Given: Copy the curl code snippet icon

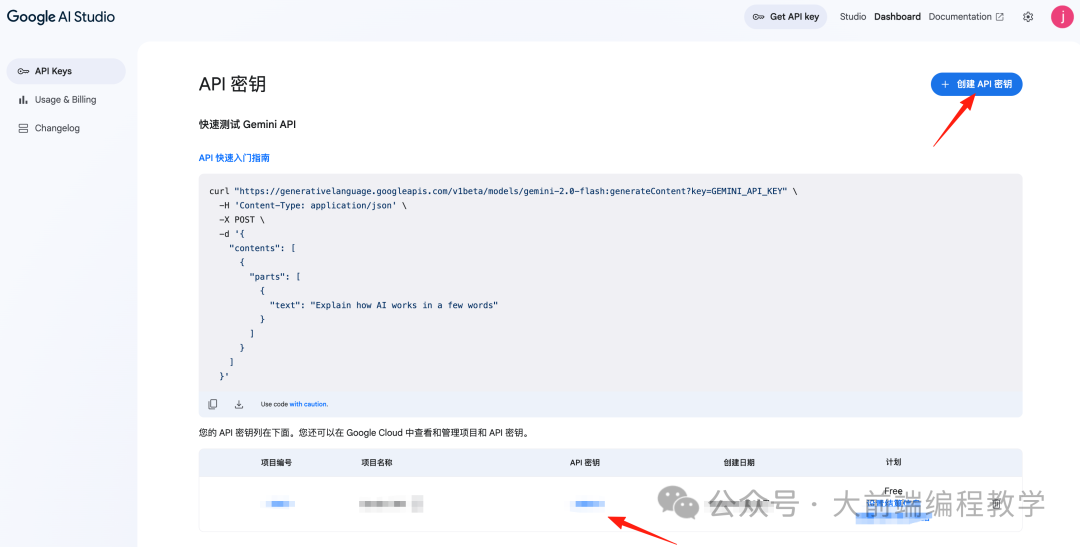Looking at the screenshot, I should pos(213,404).
